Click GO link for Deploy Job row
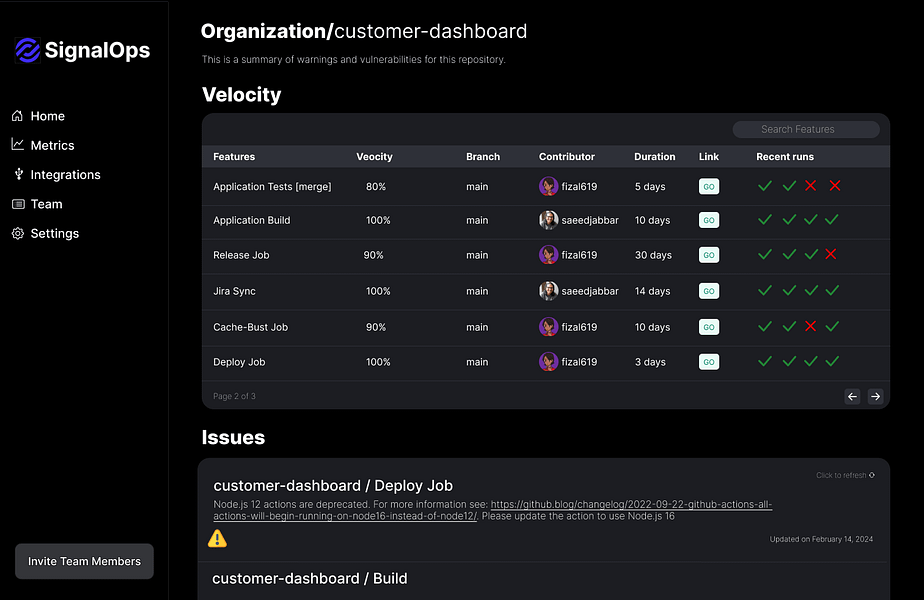The image size is (924, 600). [708, 362]
